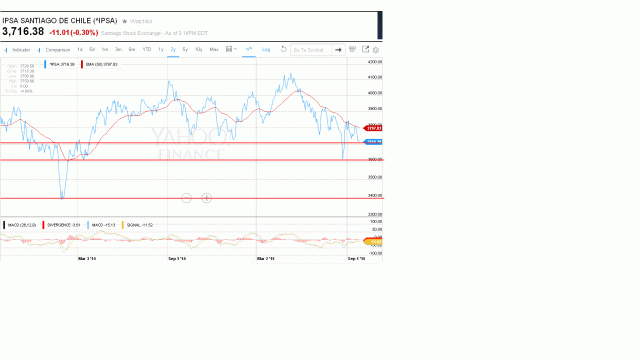Open the Comparison menu
Viewport: 640px width, 360px height.
point(54,50)
